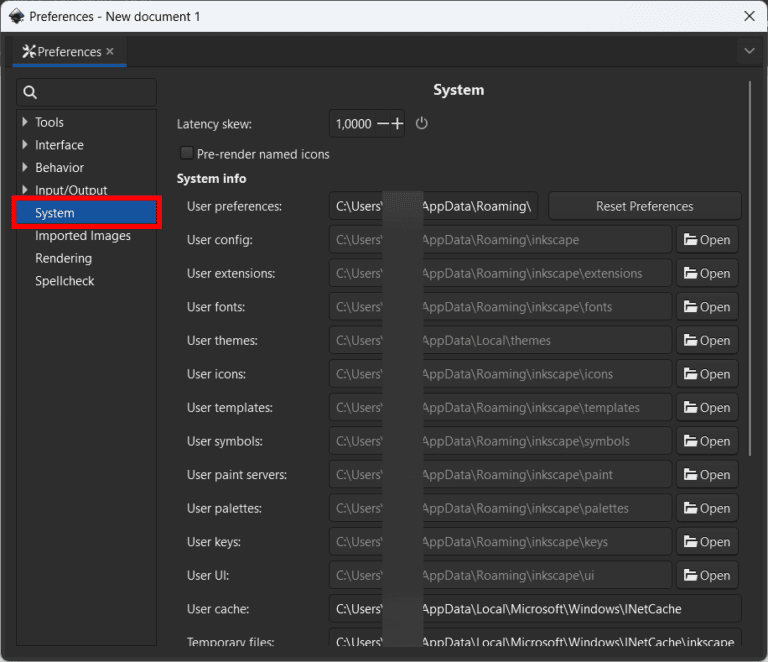768x662 pixels.
Task: Open the User palettes folder
Action: (707, 508)
